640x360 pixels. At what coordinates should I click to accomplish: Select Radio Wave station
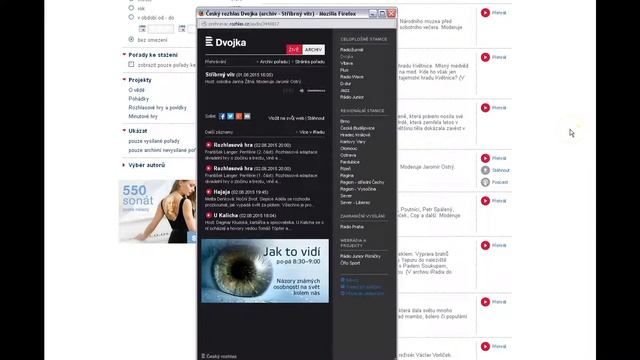[x=351, y=77]
